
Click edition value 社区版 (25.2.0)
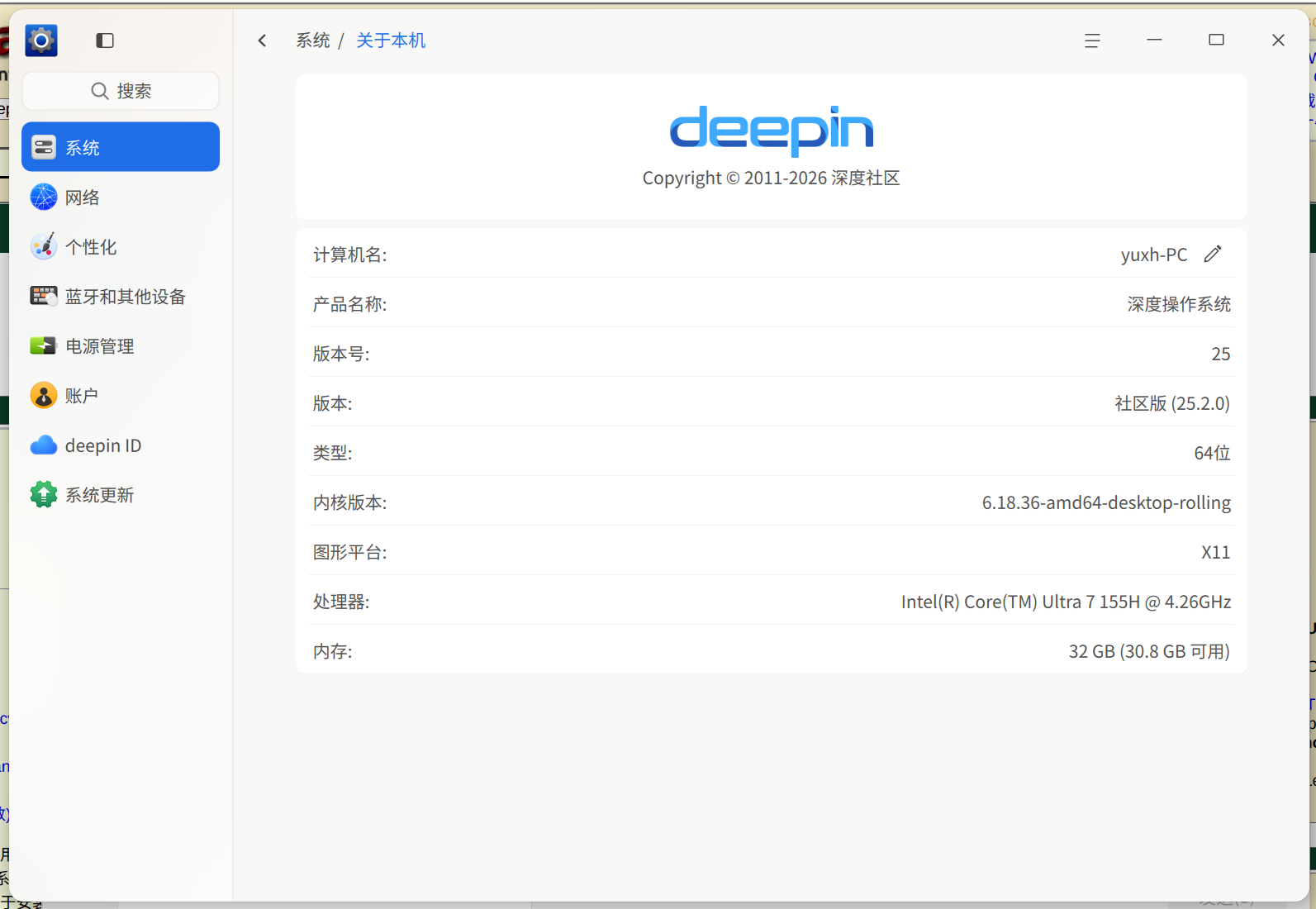click(x=1172, y=403)
